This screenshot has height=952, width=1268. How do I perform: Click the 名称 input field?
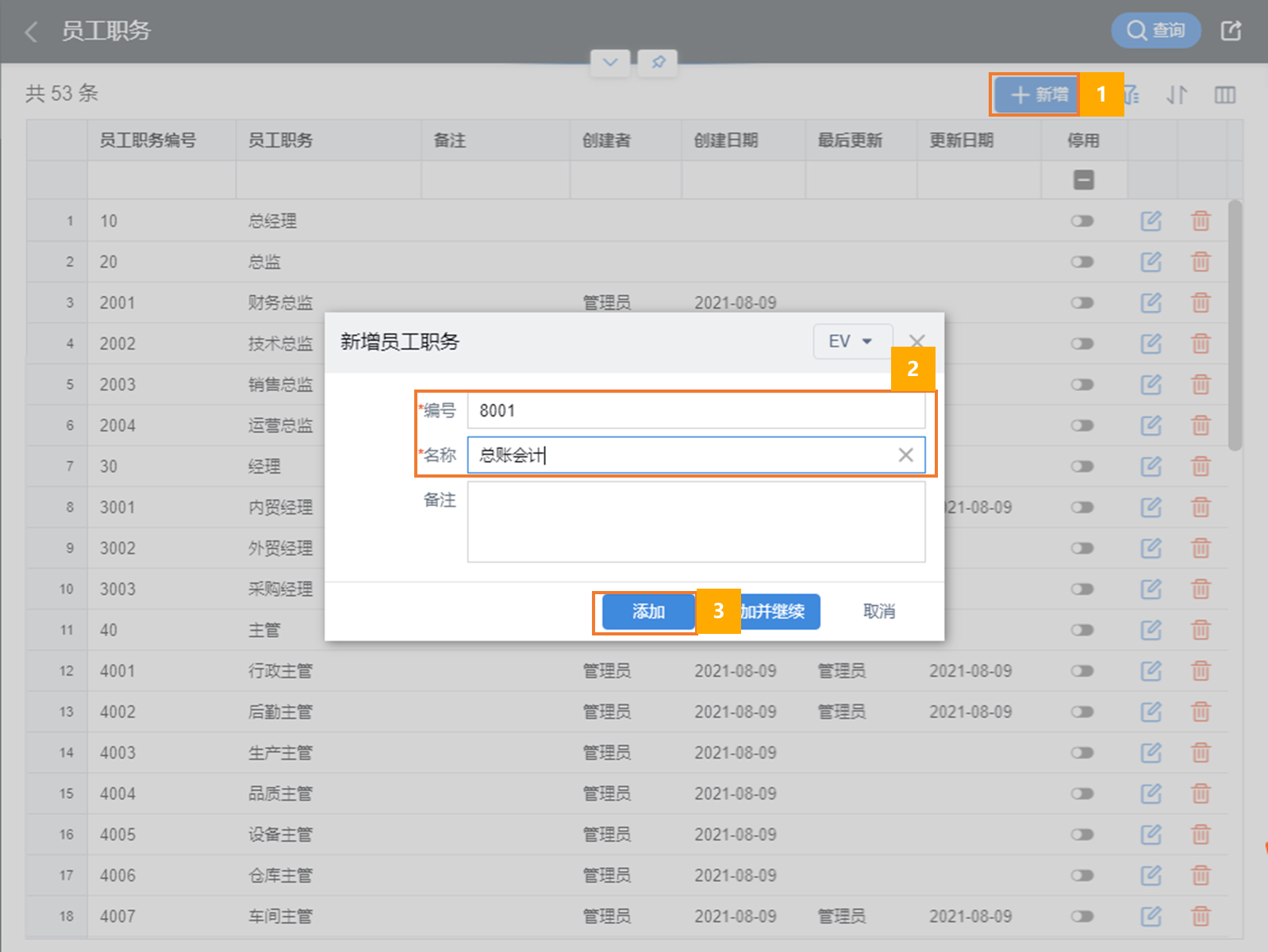coord(696,455)
